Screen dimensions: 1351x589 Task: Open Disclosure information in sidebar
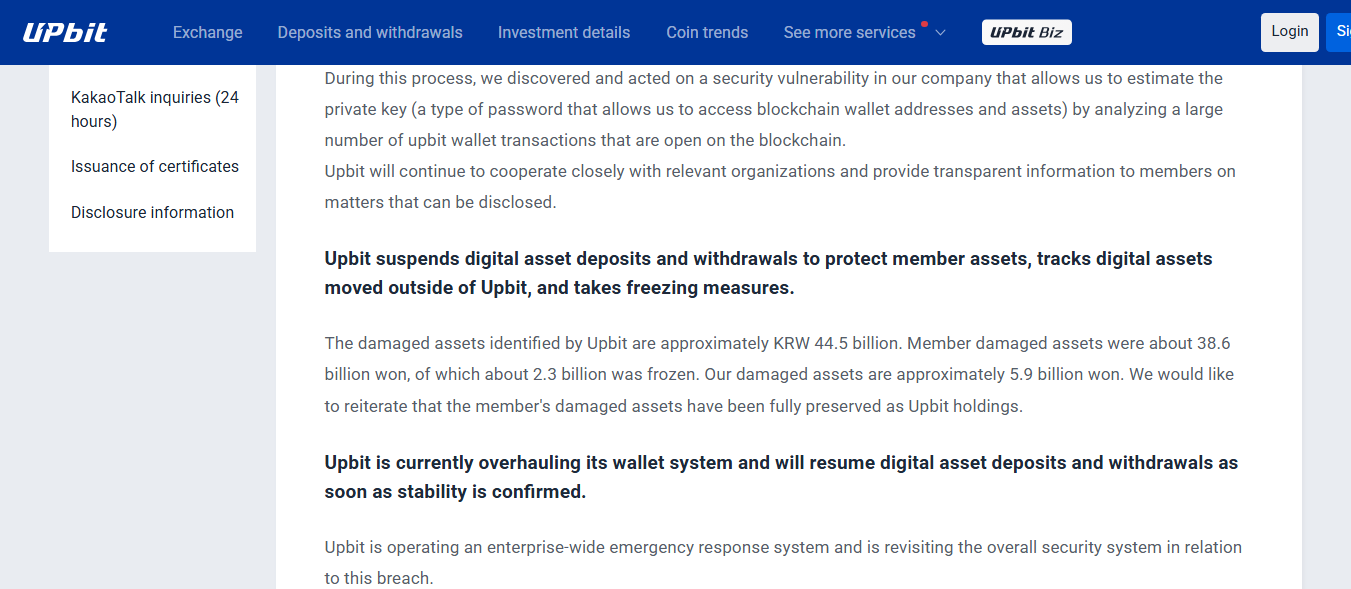[x=152, y=212]
